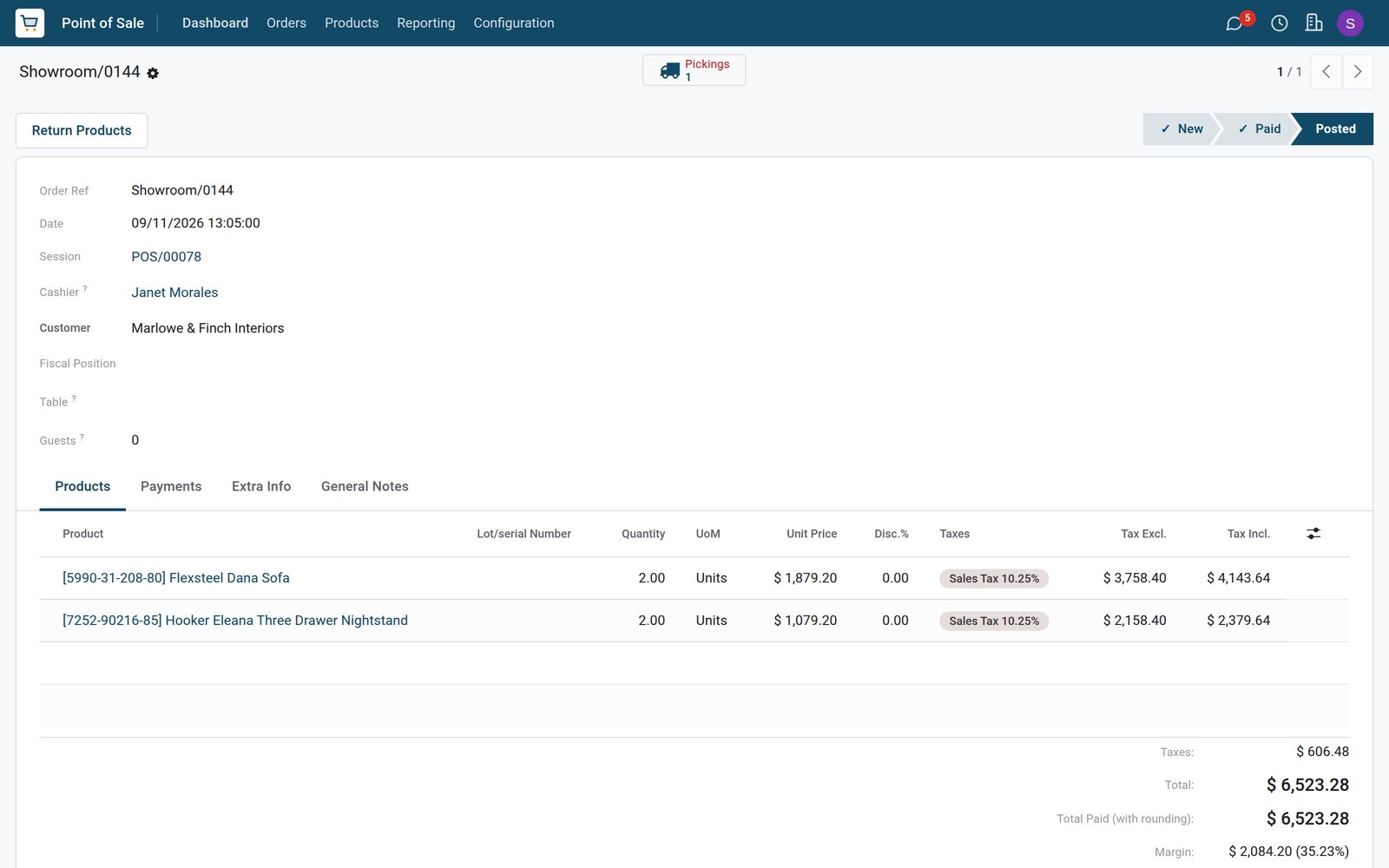Open the Configuration menu
Image resolution: width=1389 pixels, height=868 pixels.
click(x=514, y=23)
